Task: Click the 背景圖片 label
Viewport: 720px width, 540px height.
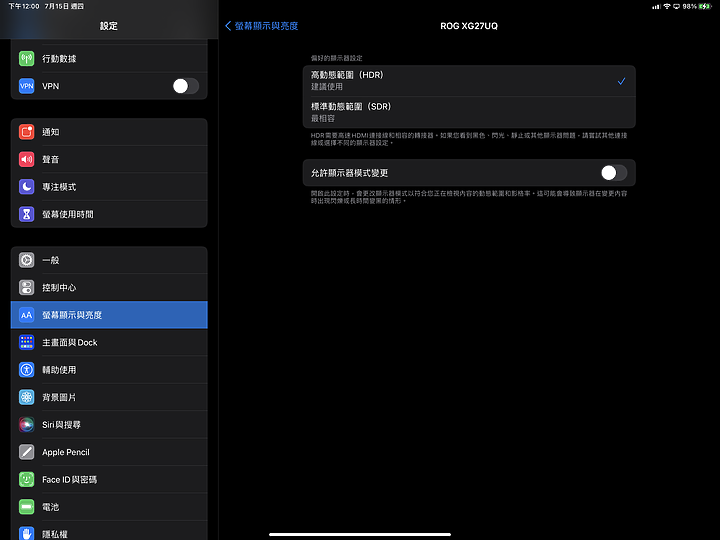Action: pyautogui.click(x=59, y=397)
